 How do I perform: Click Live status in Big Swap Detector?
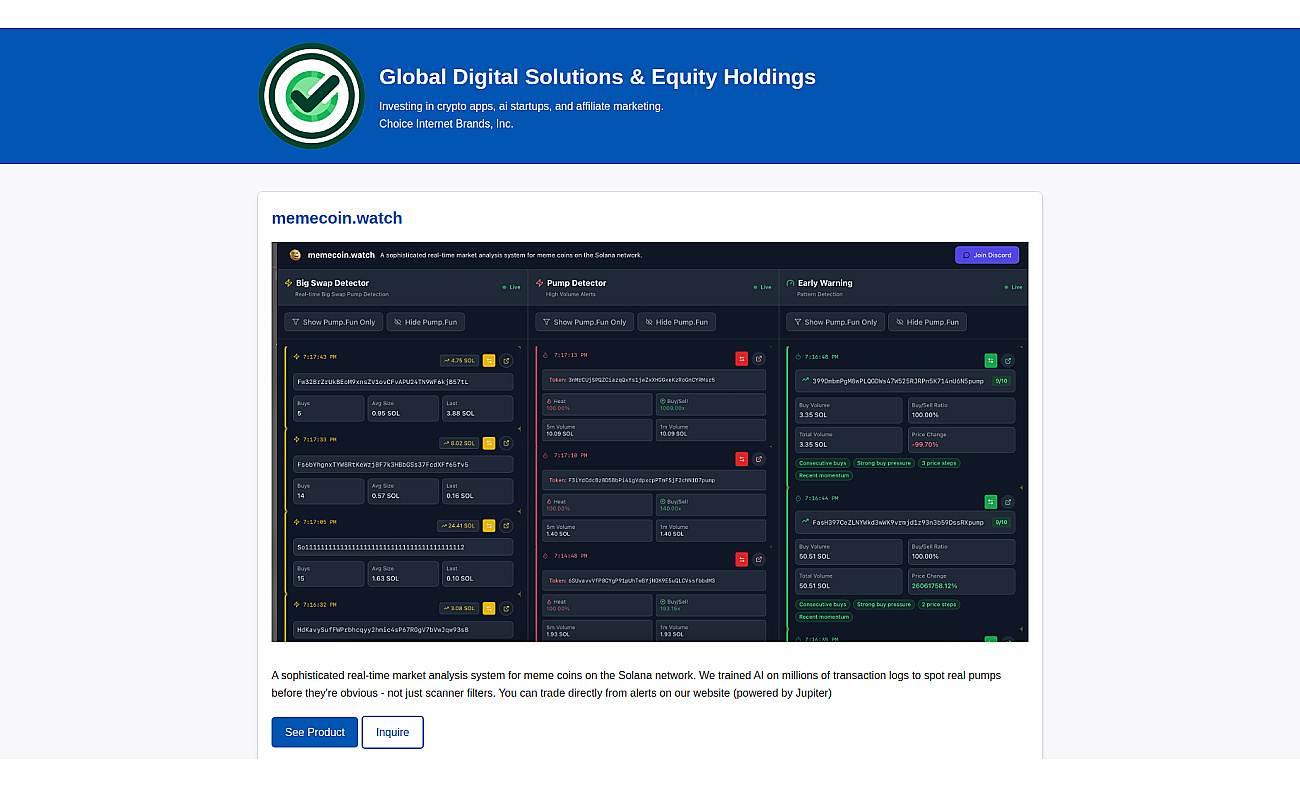[x=511, y=287]
